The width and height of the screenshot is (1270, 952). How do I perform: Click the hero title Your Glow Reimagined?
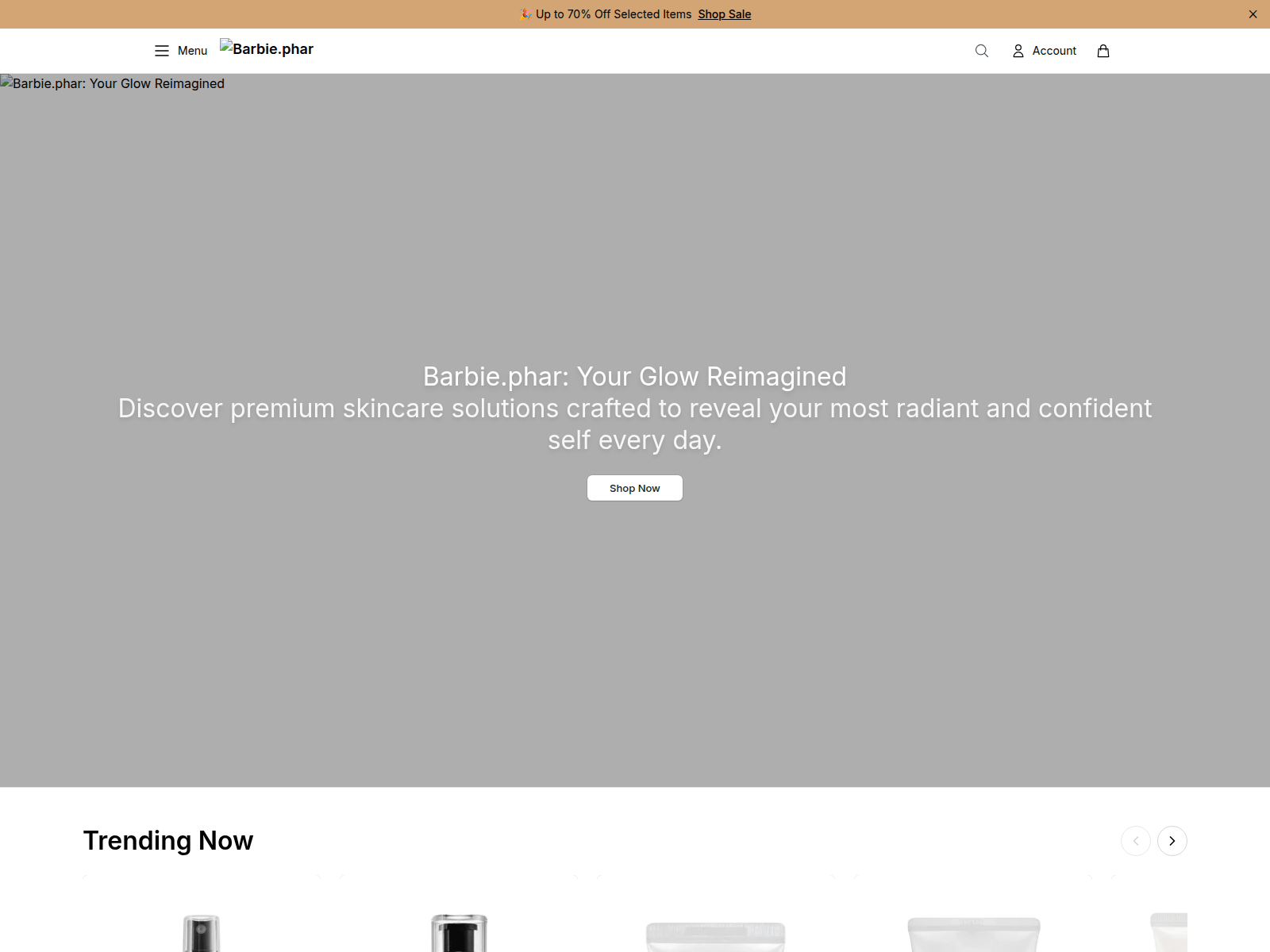pyautogui.click(x=635, y=376)
